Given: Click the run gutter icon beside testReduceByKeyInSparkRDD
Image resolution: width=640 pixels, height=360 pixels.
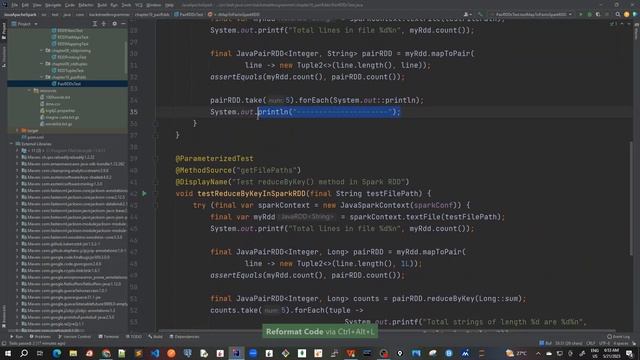Looking at the screenshot, I should coord(144,193).
